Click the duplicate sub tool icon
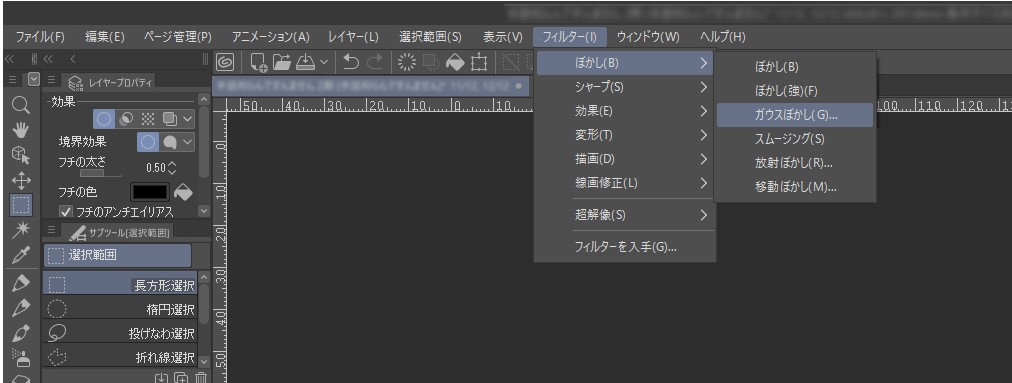This screenshot has height=383, width=1012. [181, 378]
